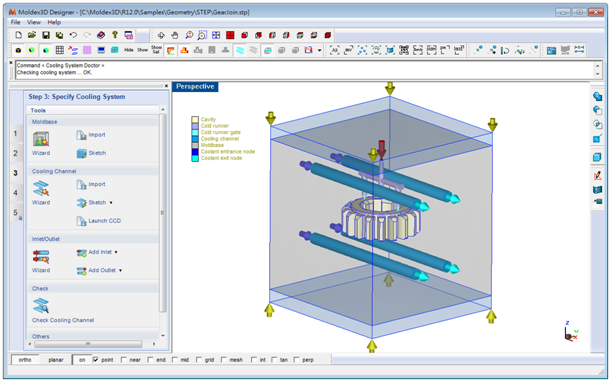This screenshot has height=382, width=611.
Task: Enable the end snap checkbox
Action: (150, 360)
